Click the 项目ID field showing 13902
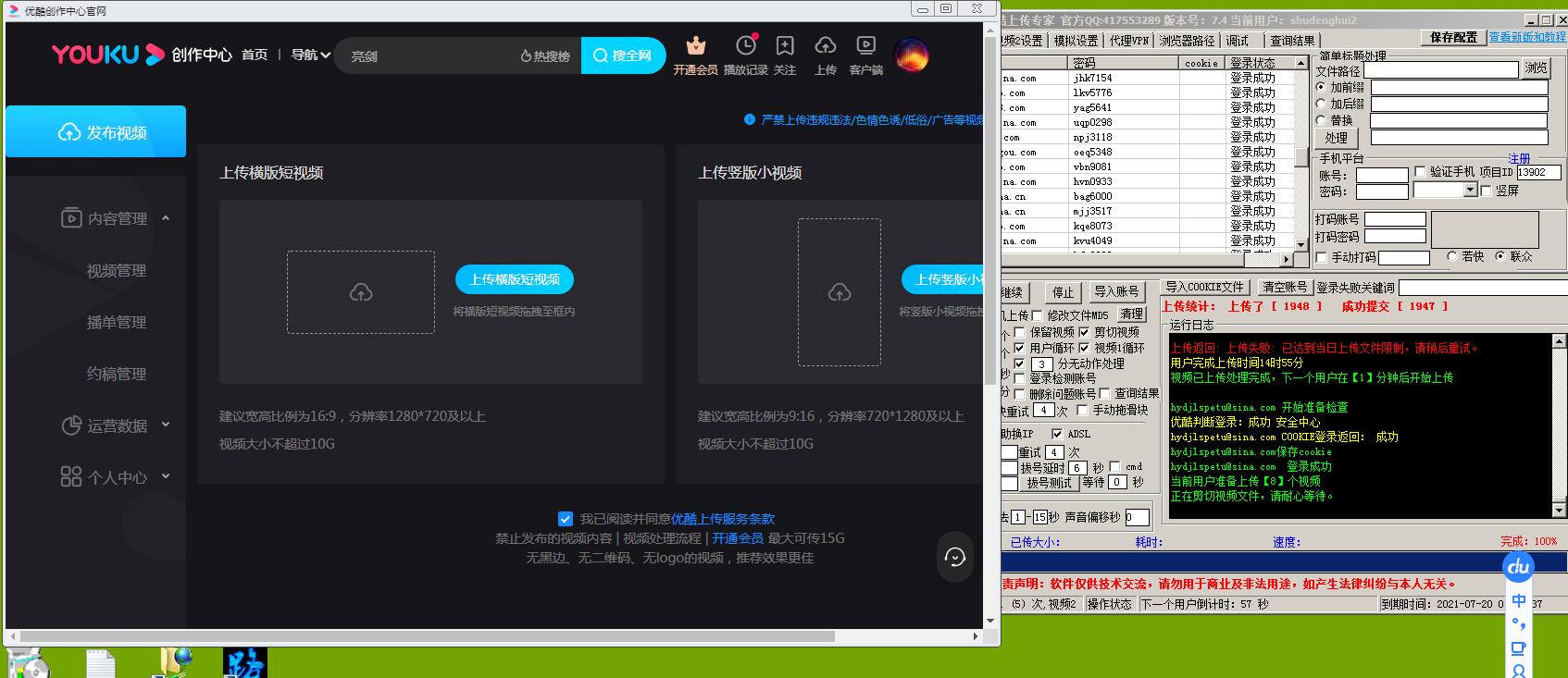Viewport: 1568px width, 678px height. coord(1538,172)
